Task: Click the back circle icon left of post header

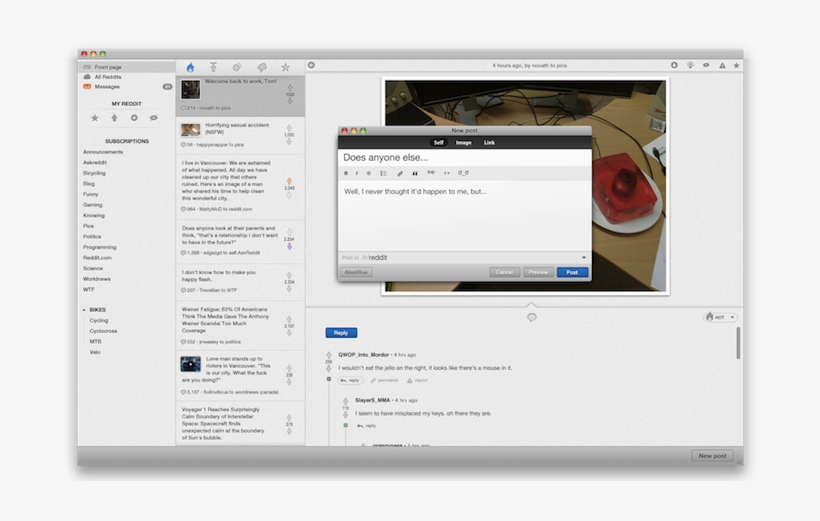Action: 311,65
